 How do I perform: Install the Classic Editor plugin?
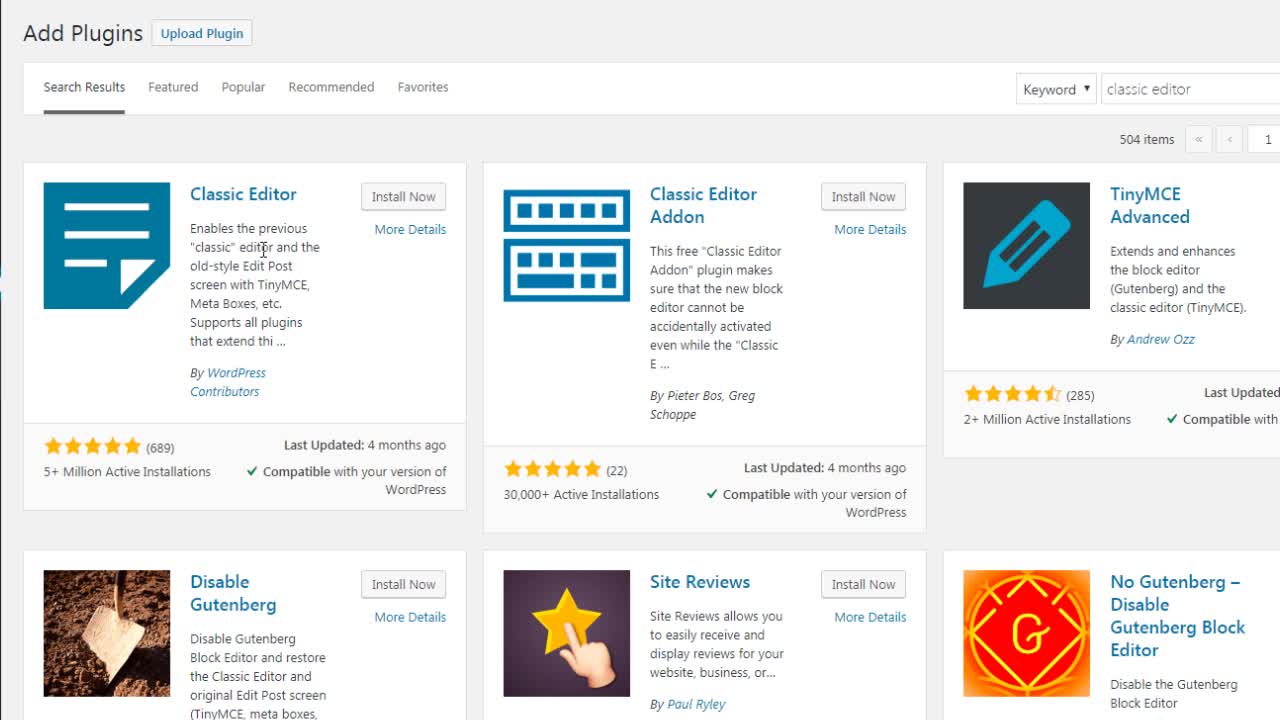(404, 197)
